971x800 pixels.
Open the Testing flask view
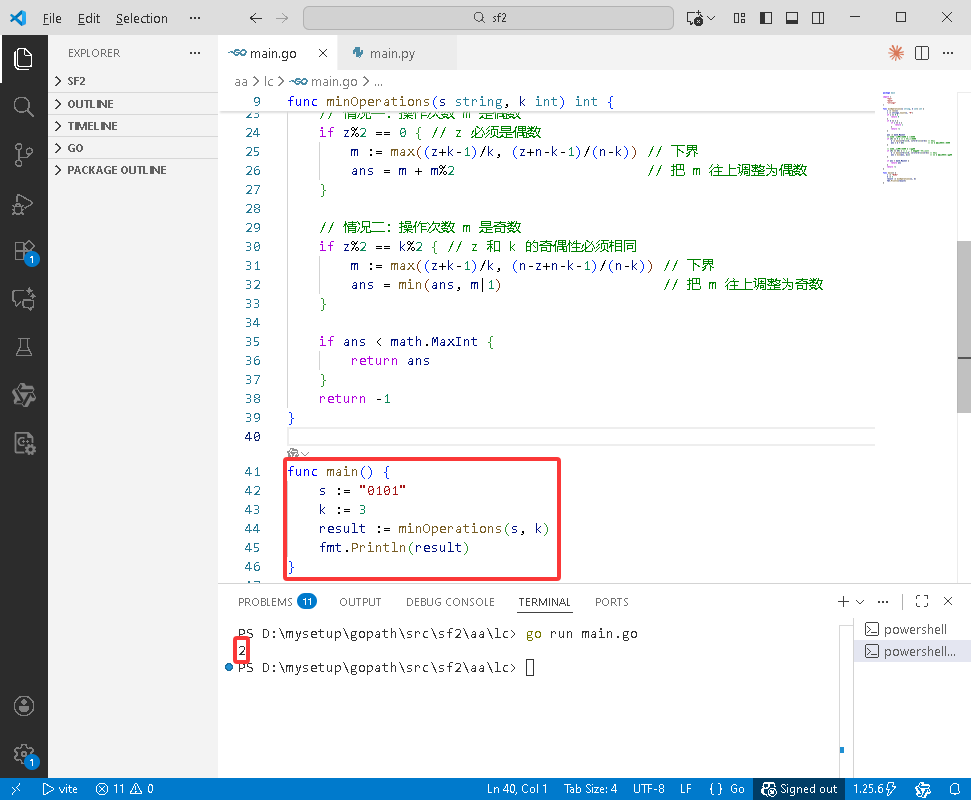tap(24, 347)
